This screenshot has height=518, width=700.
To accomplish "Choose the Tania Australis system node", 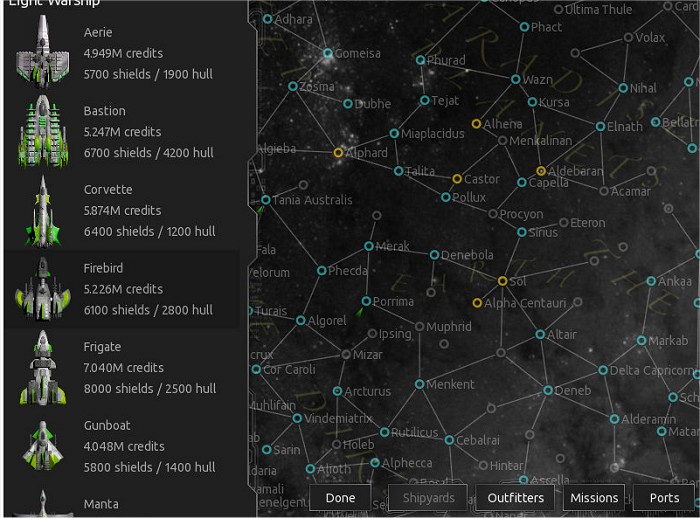I will (266, 200).
